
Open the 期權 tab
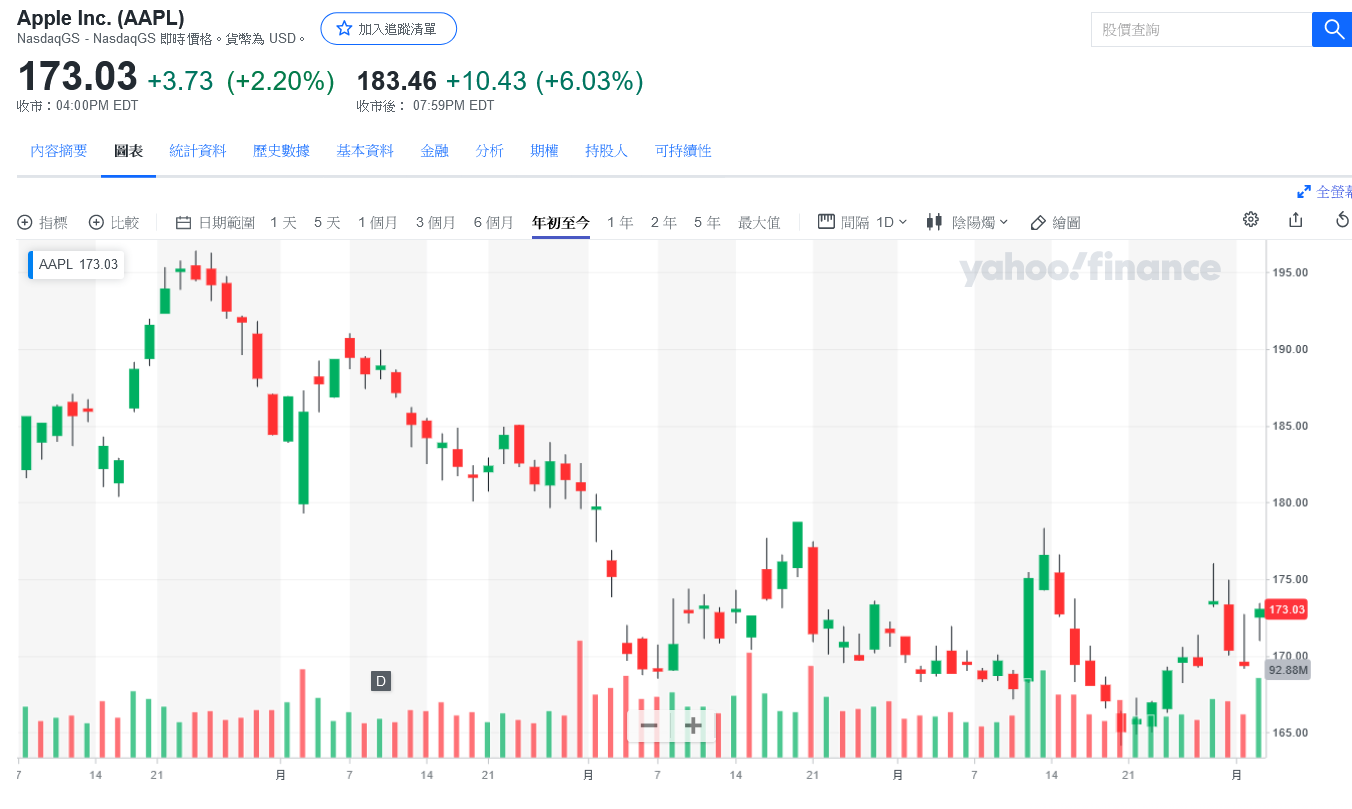point(544,151)
